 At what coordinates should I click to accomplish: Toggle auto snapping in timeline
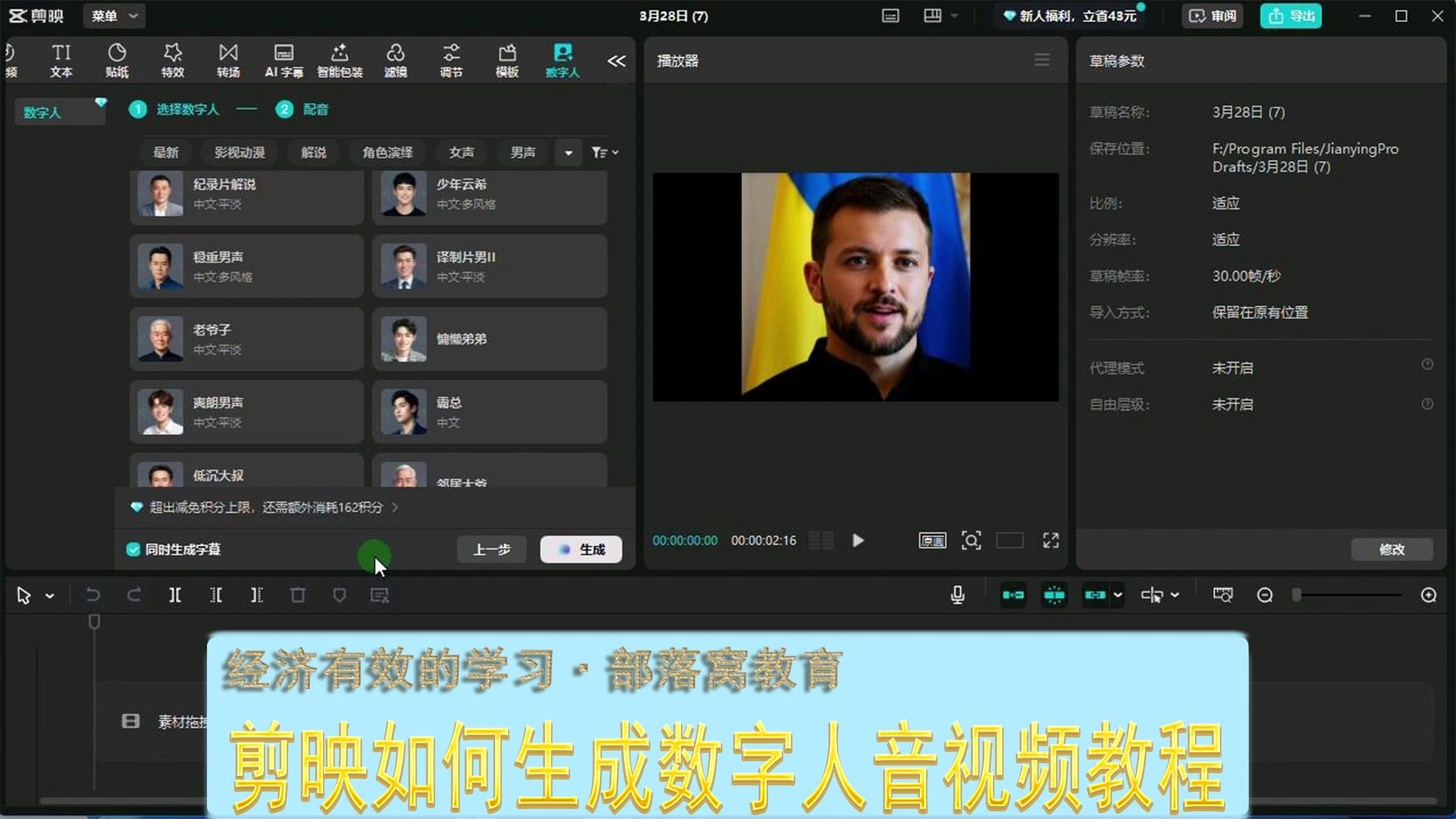coord(1054,595)
